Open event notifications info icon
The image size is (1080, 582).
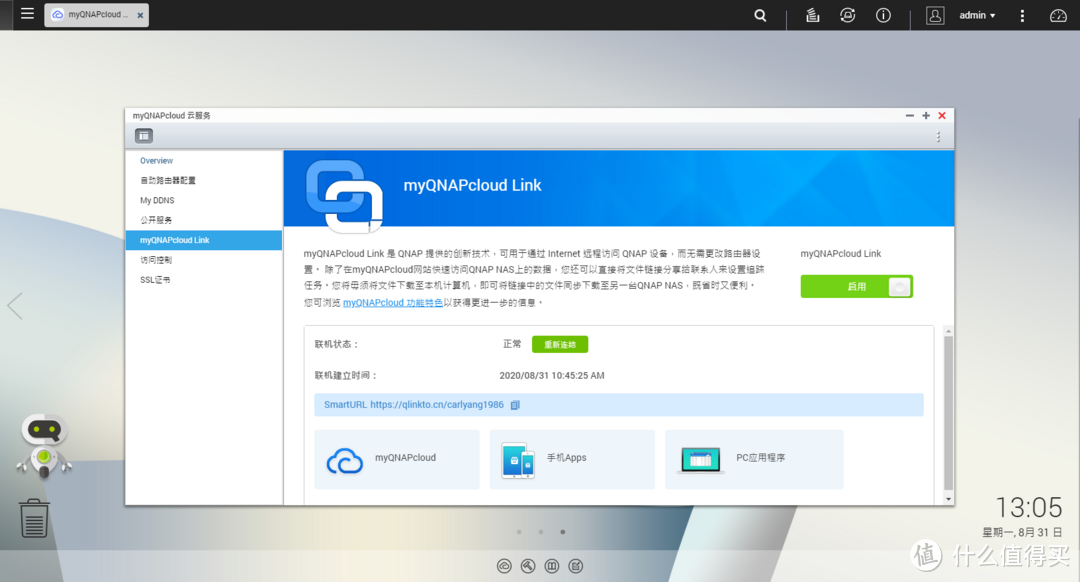click(883, 15)
